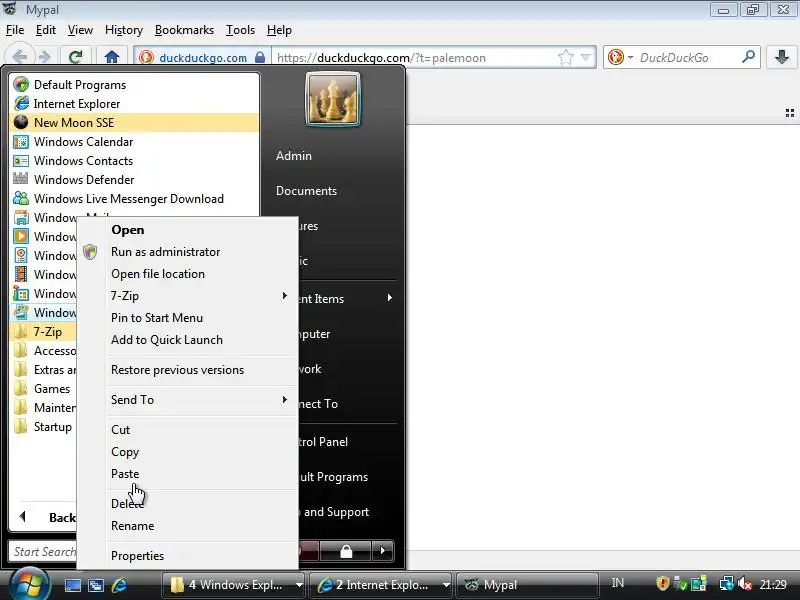Click the network tray icon

click(726, 583)
